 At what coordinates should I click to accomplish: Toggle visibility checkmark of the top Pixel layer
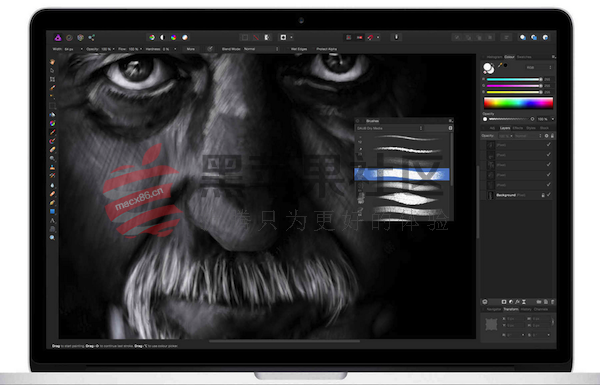click(x=549, y=145)
